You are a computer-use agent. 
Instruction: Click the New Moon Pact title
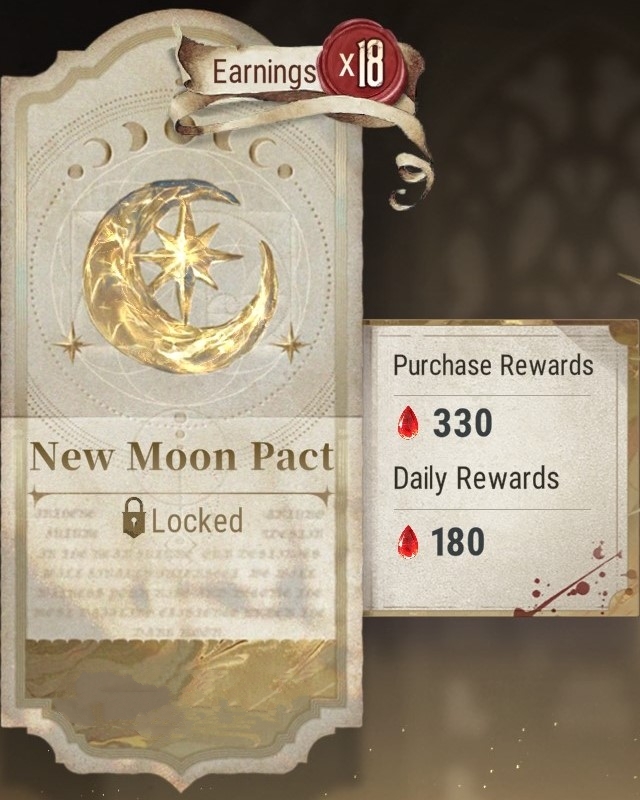[x=182, y=456]
